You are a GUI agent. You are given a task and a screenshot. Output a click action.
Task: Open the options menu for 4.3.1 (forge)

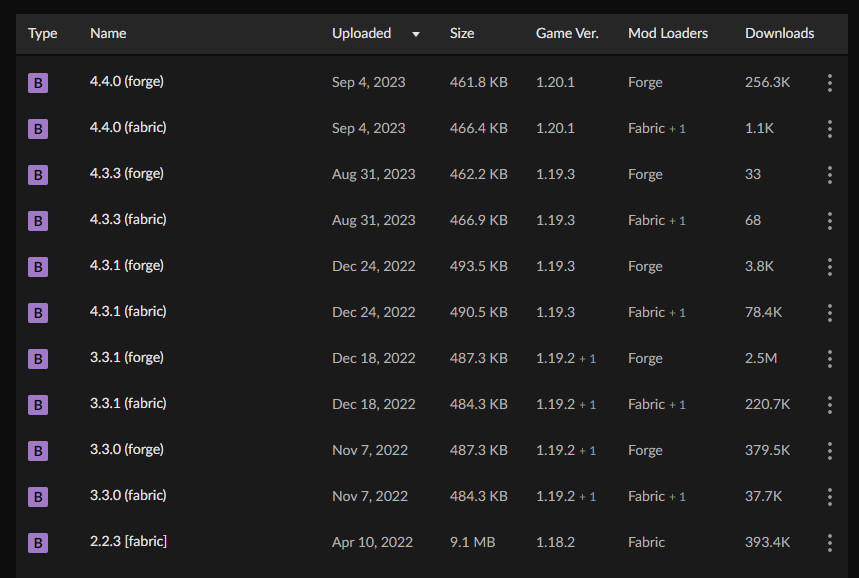[x=829, y=266]
